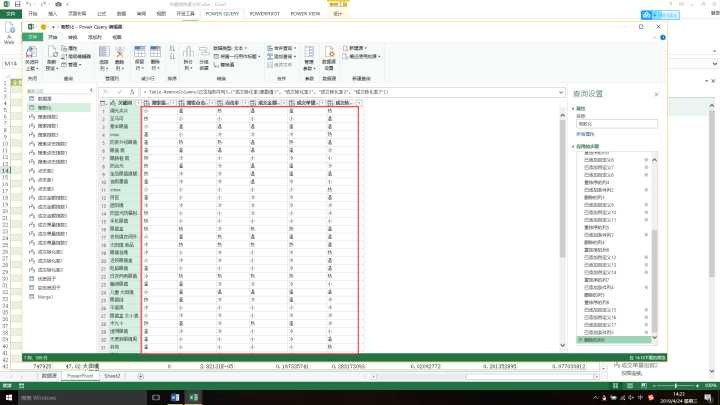Click Use First Row As Headers
Viewport: 720px width, 405px height.
(236, 56)
